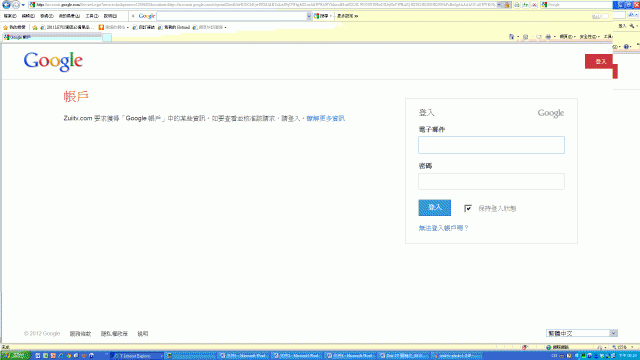Click the security lock icon in address bar
Image resolution: width=640 pixels, height=360 pixels.
[x=507, y=5]
